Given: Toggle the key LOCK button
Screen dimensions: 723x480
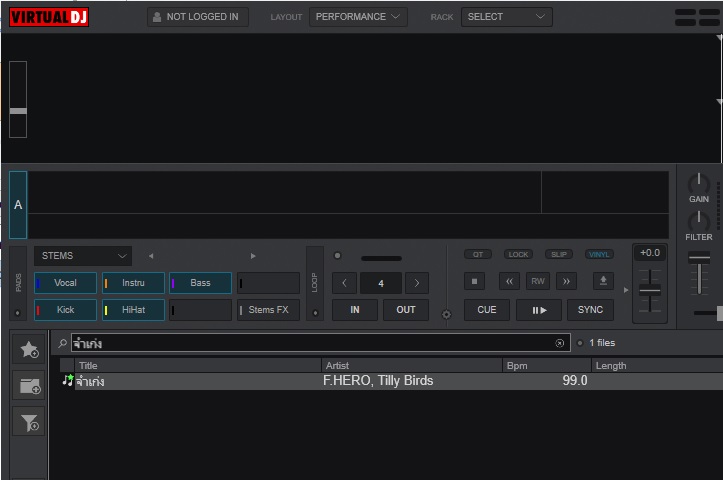Looking at the screenshot, I should (x=518, y=255).
